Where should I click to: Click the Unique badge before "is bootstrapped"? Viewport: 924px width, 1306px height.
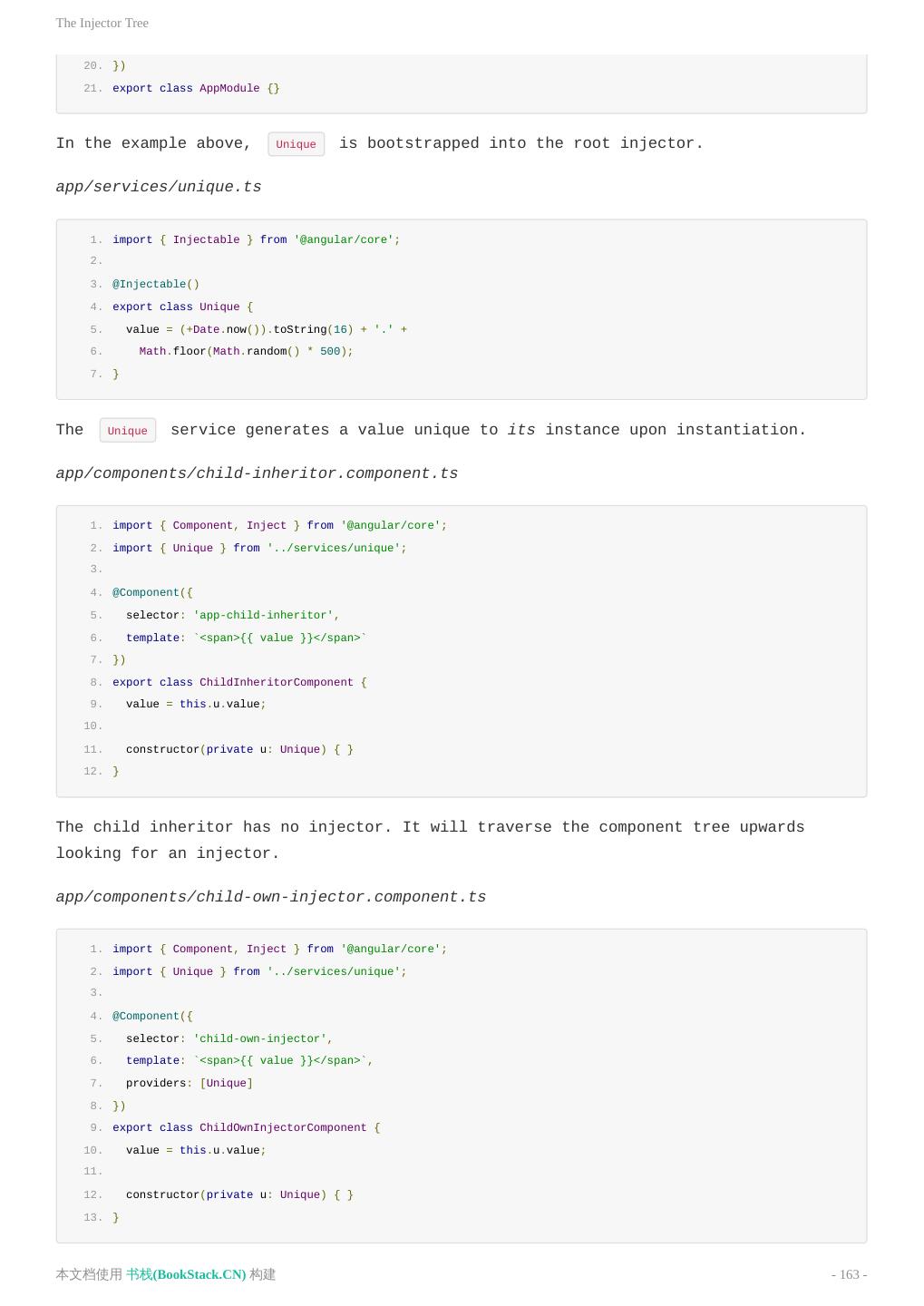(296, 144)
